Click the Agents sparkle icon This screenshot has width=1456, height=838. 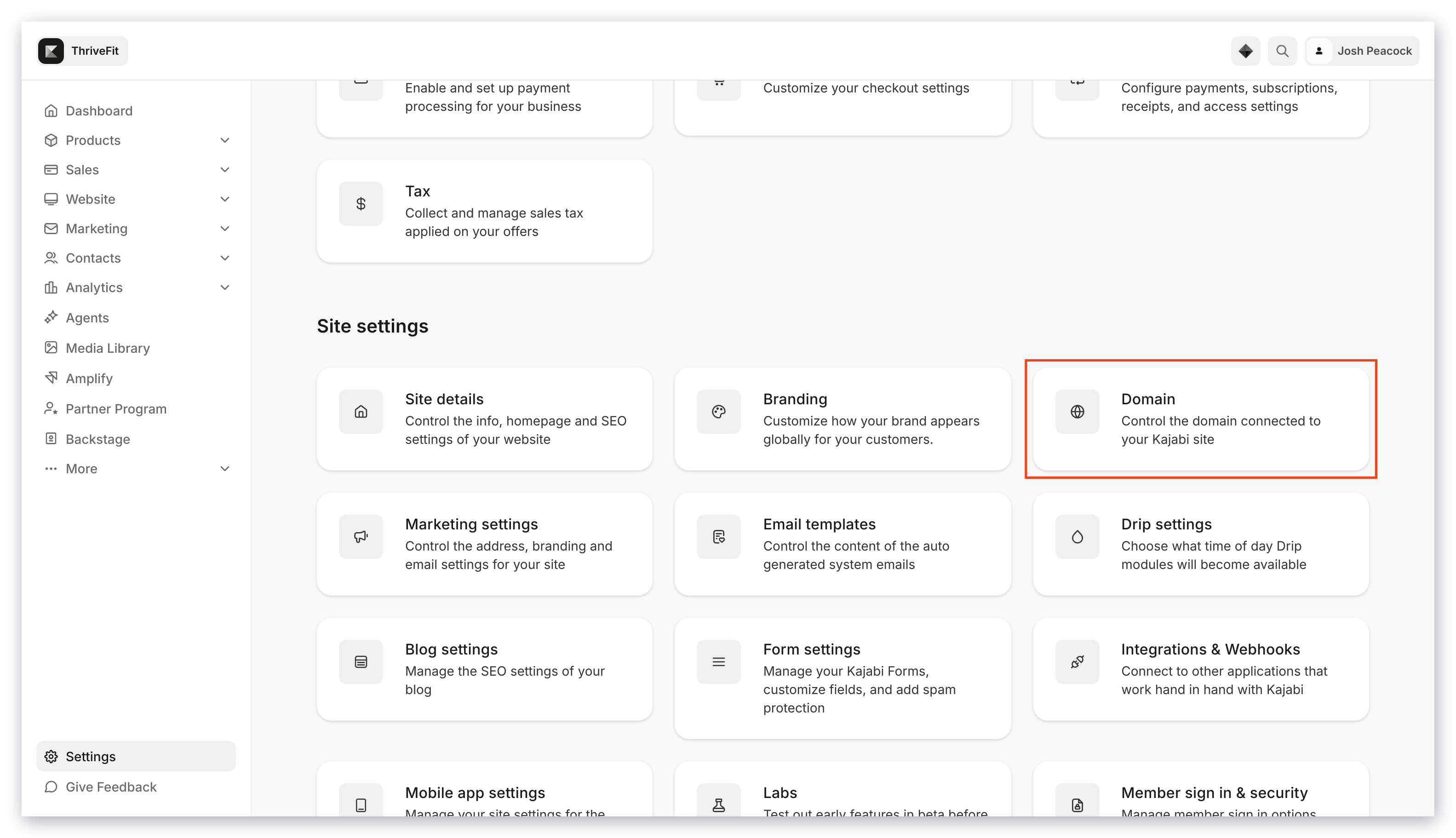point(51,317)
